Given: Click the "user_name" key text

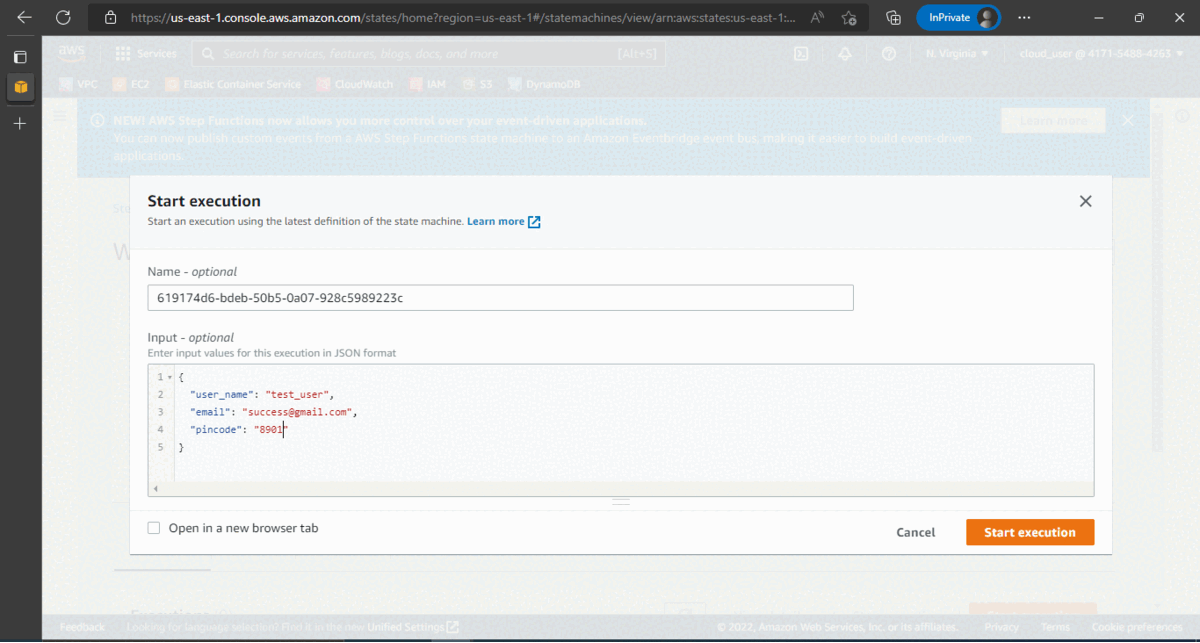Looking at the screenshot, I should tap(220, 394).
